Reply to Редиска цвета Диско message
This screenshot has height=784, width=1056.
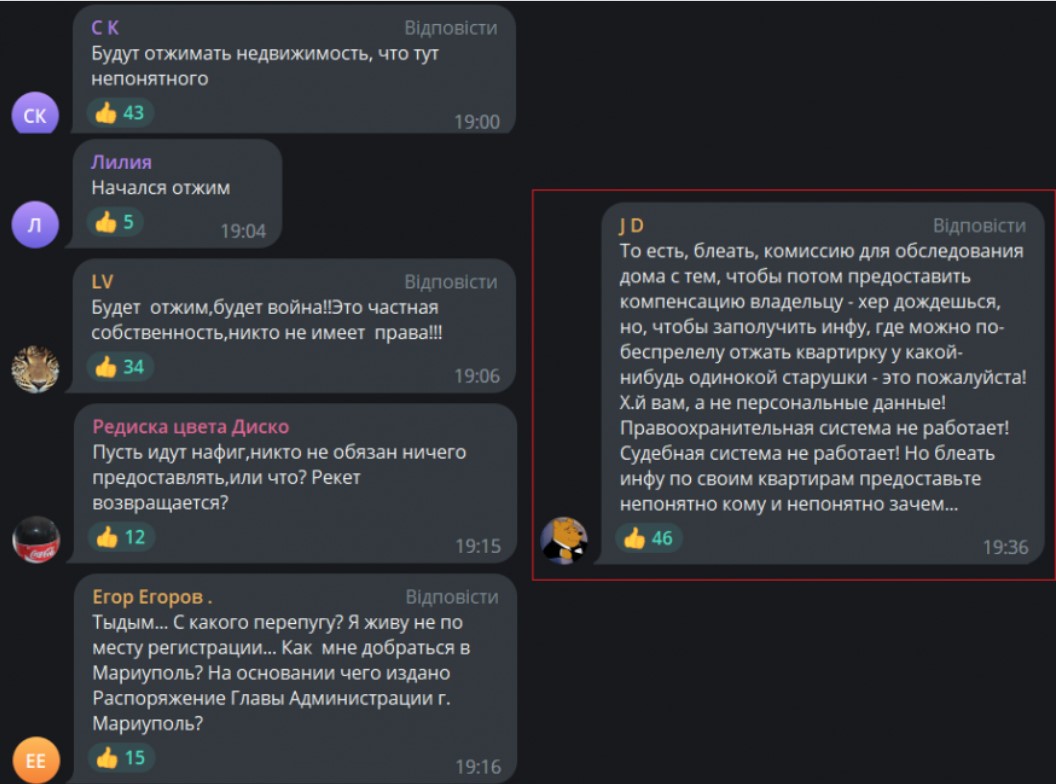point(450,427)
